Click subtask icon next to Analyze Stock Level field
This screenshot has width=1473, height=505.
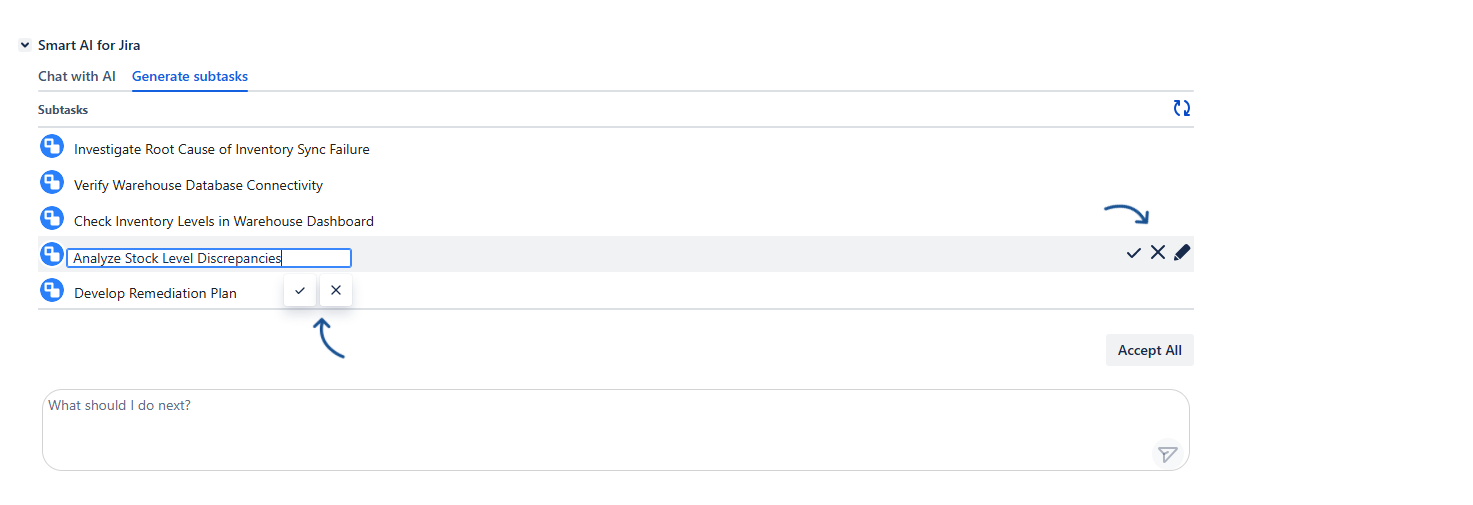point(52,255)
